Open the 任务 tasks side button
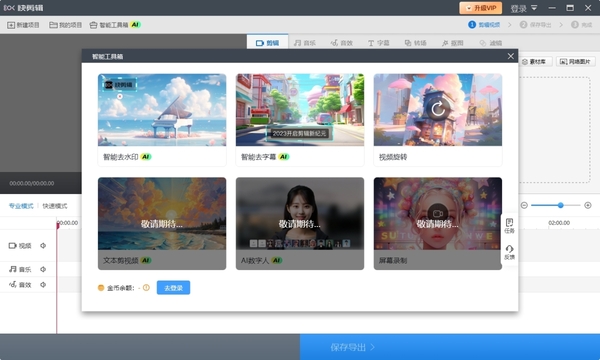600x360 pixels. [x=509, y=226]
